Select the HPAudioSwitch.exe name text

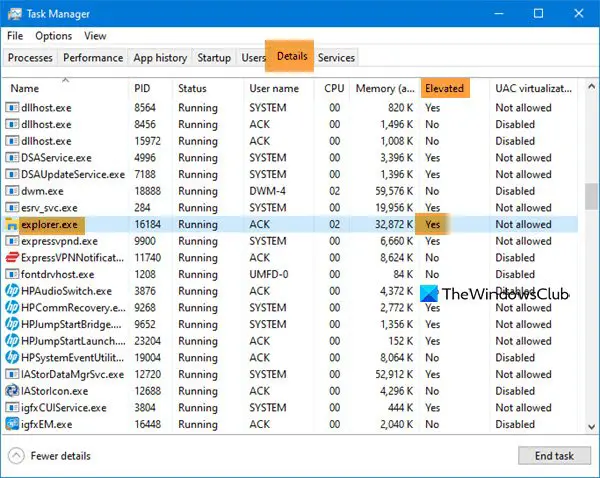pos(67,291)
